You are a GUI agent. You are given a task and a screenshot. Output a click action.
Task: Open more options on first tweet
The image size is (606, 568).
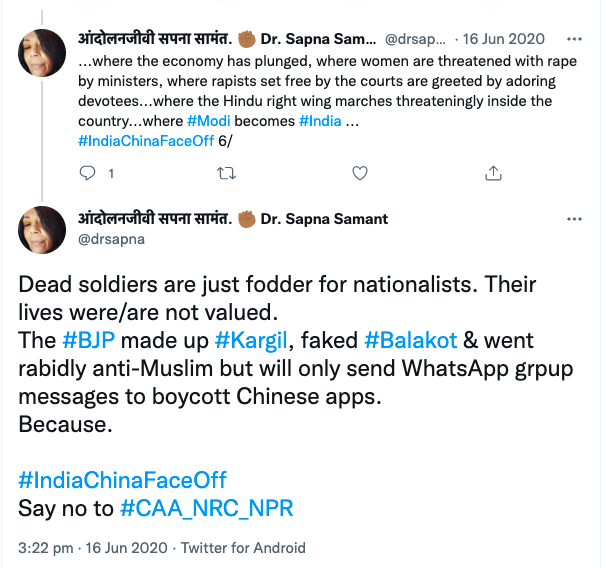574,39
